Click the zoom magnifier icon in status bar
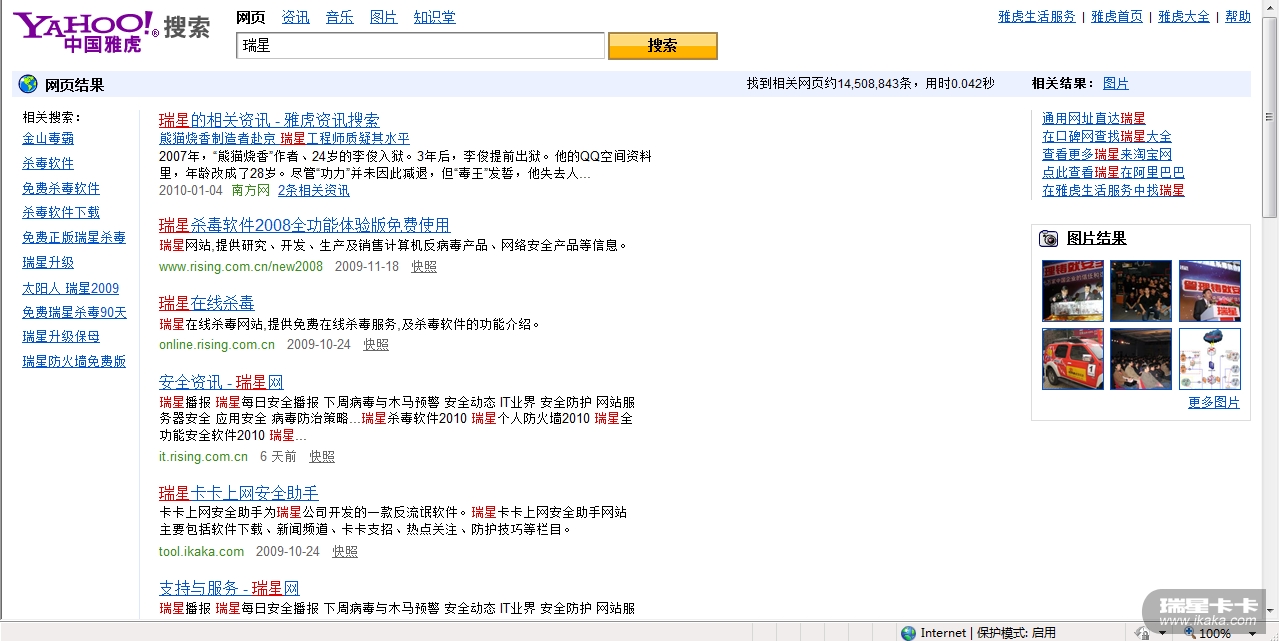Image resolution: width=1279 pixels, height=641 pixels. tap(1189, 633)
